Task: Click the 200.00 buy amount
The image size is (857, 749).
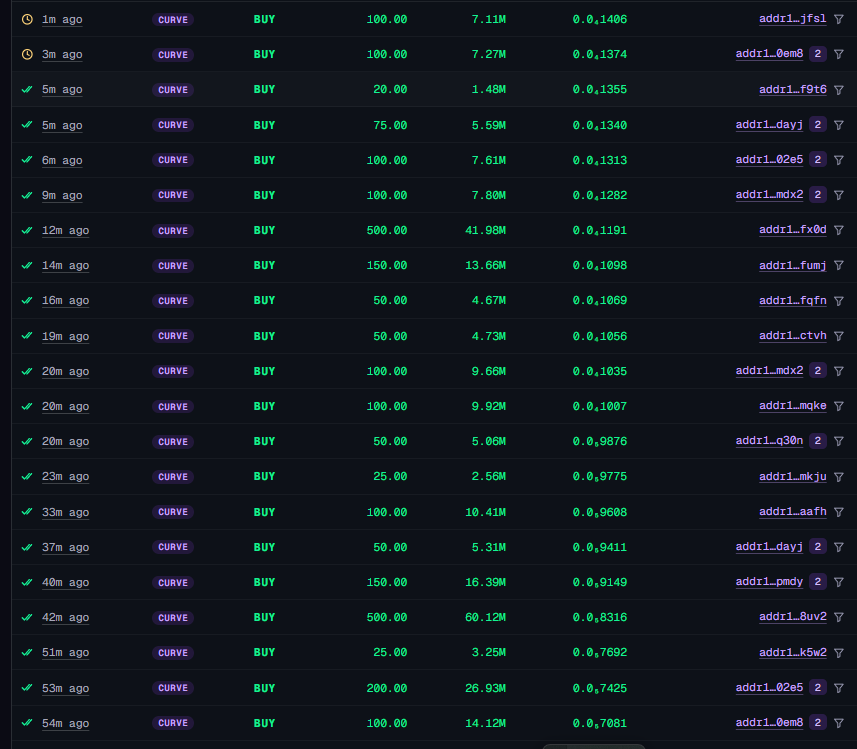Action: 387,688
